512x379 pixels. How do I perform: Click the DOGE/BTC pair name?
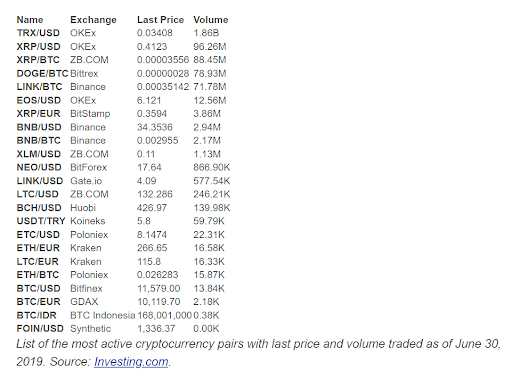pos(42,73)
